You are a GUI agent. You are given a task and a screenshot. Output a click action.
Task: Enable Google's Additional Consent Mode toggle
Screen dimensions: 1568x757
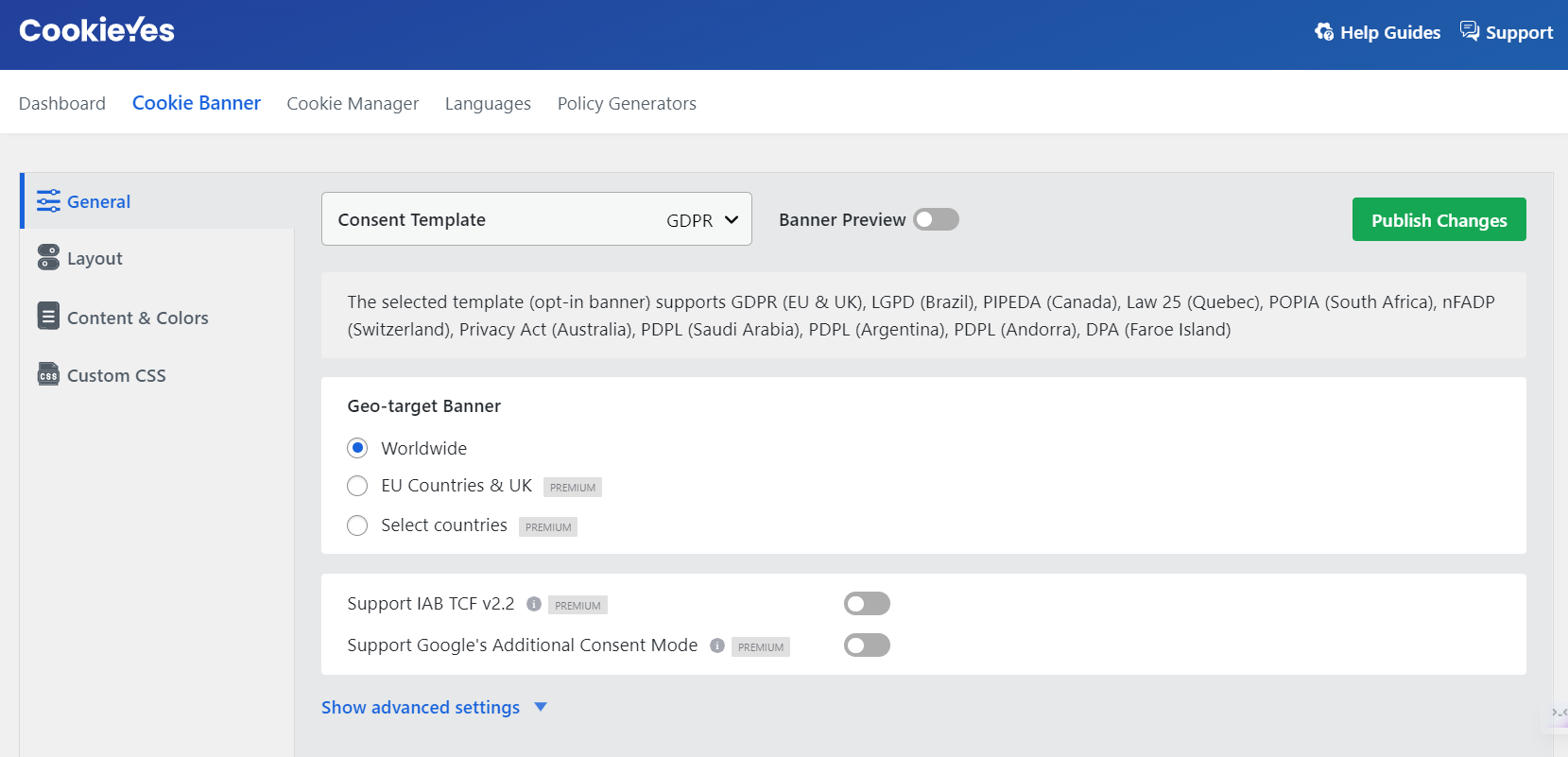pyautogui.click(x=867, y=645)
